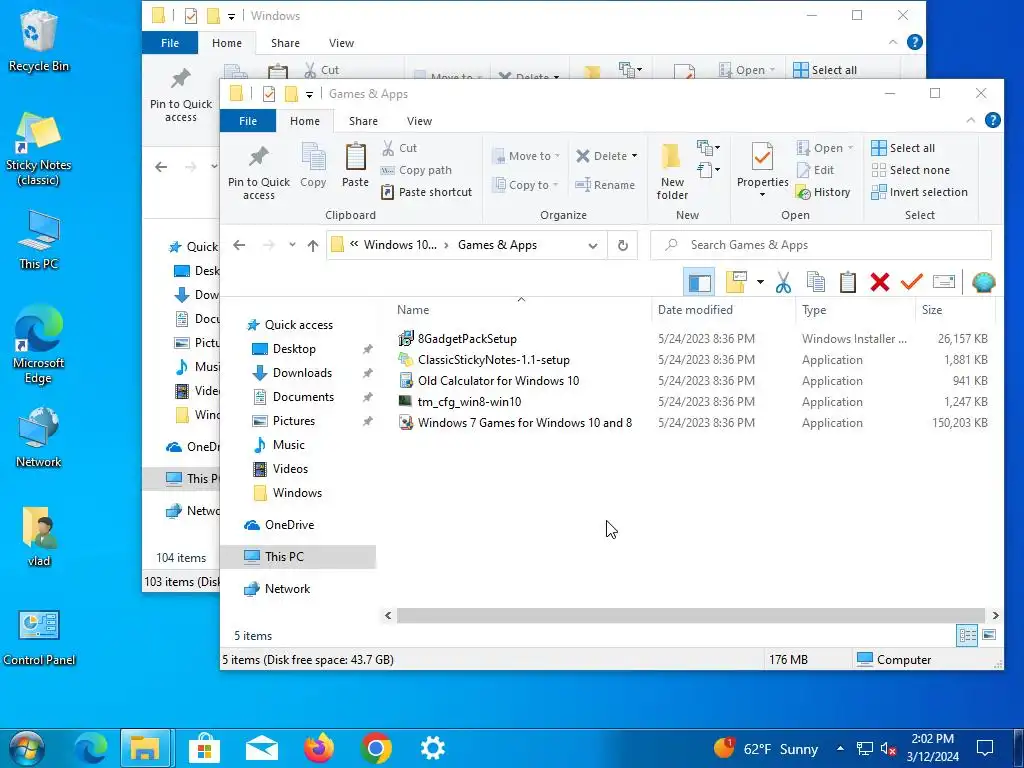Collapse the ribbon with the chevron in Games & Apps
This screenshot has width=1024, height=768.
coord(970,120)
